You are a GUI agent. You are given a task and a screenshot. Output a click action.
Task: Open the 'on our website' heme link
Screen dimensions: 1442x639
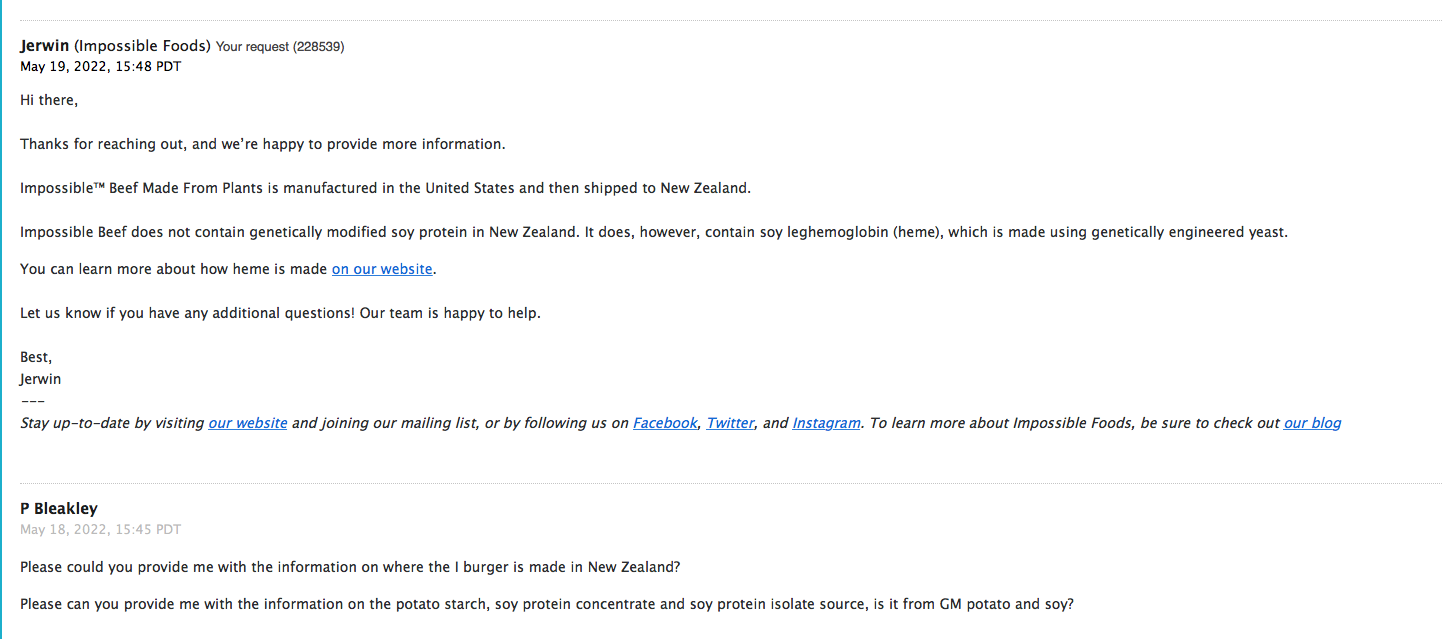tap(382, 269)
